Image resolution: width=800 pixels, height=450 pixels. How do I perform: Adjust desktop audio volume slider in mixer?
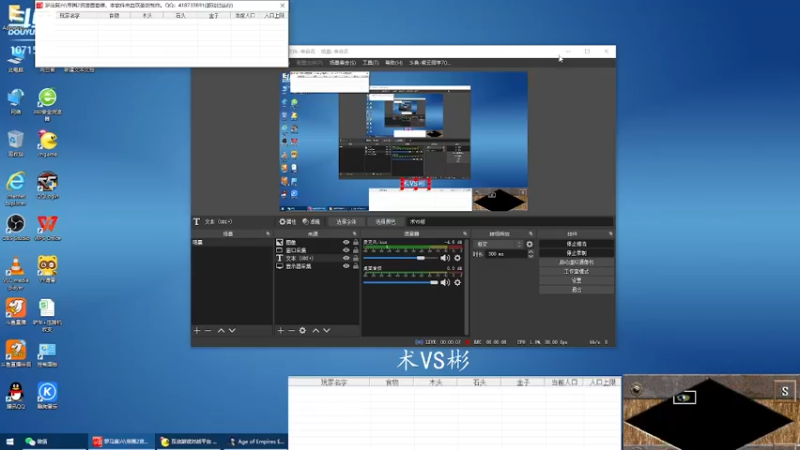401,282
